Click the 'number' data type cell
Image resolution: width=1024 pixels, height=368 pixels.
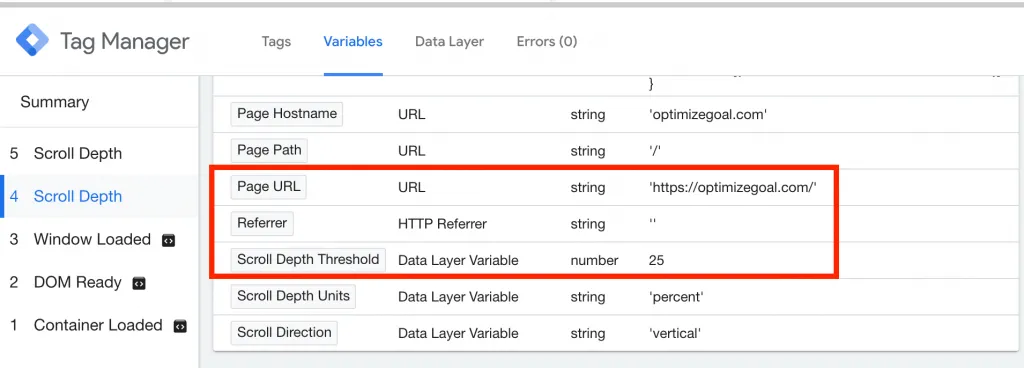(x=594, y=261)
